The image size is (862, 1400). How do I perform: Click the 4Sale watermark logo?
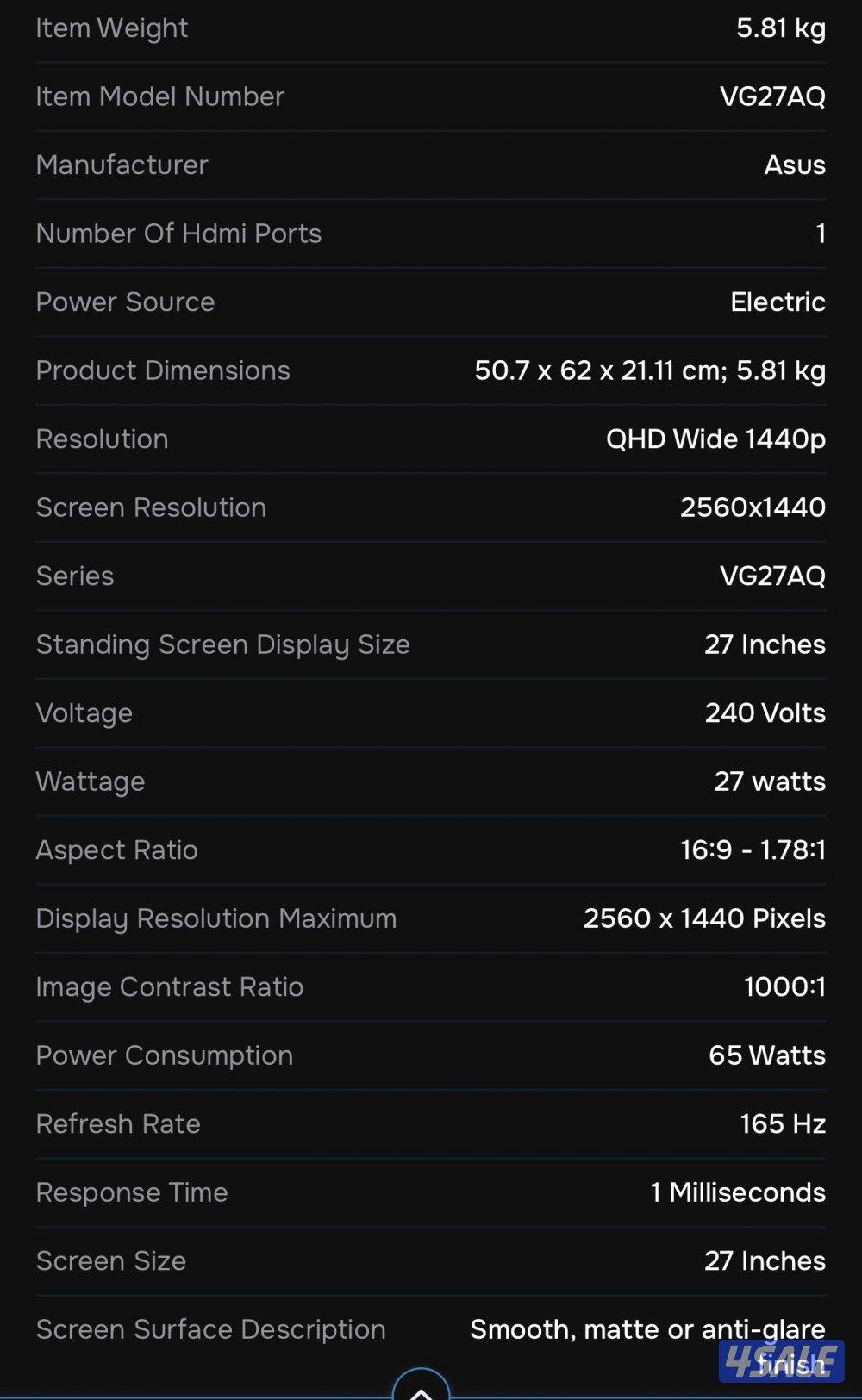781,1360
